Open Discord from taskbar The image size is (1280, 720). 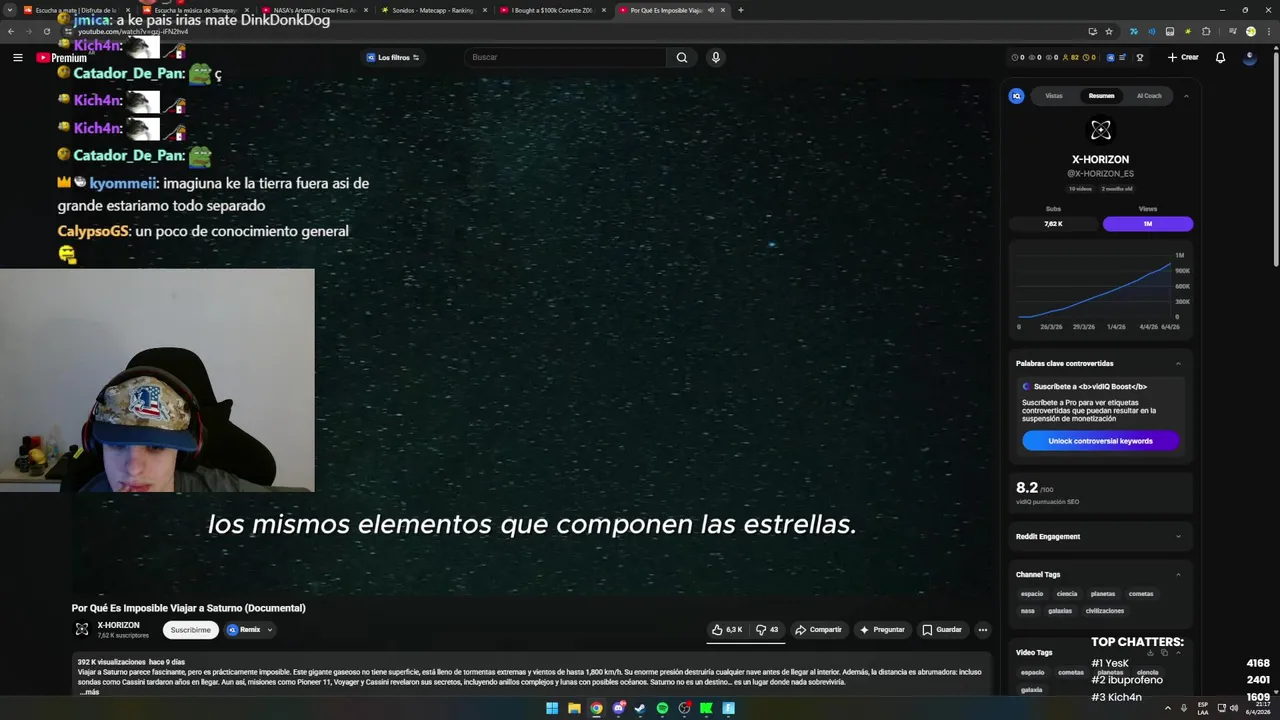[x=618, y=708]
